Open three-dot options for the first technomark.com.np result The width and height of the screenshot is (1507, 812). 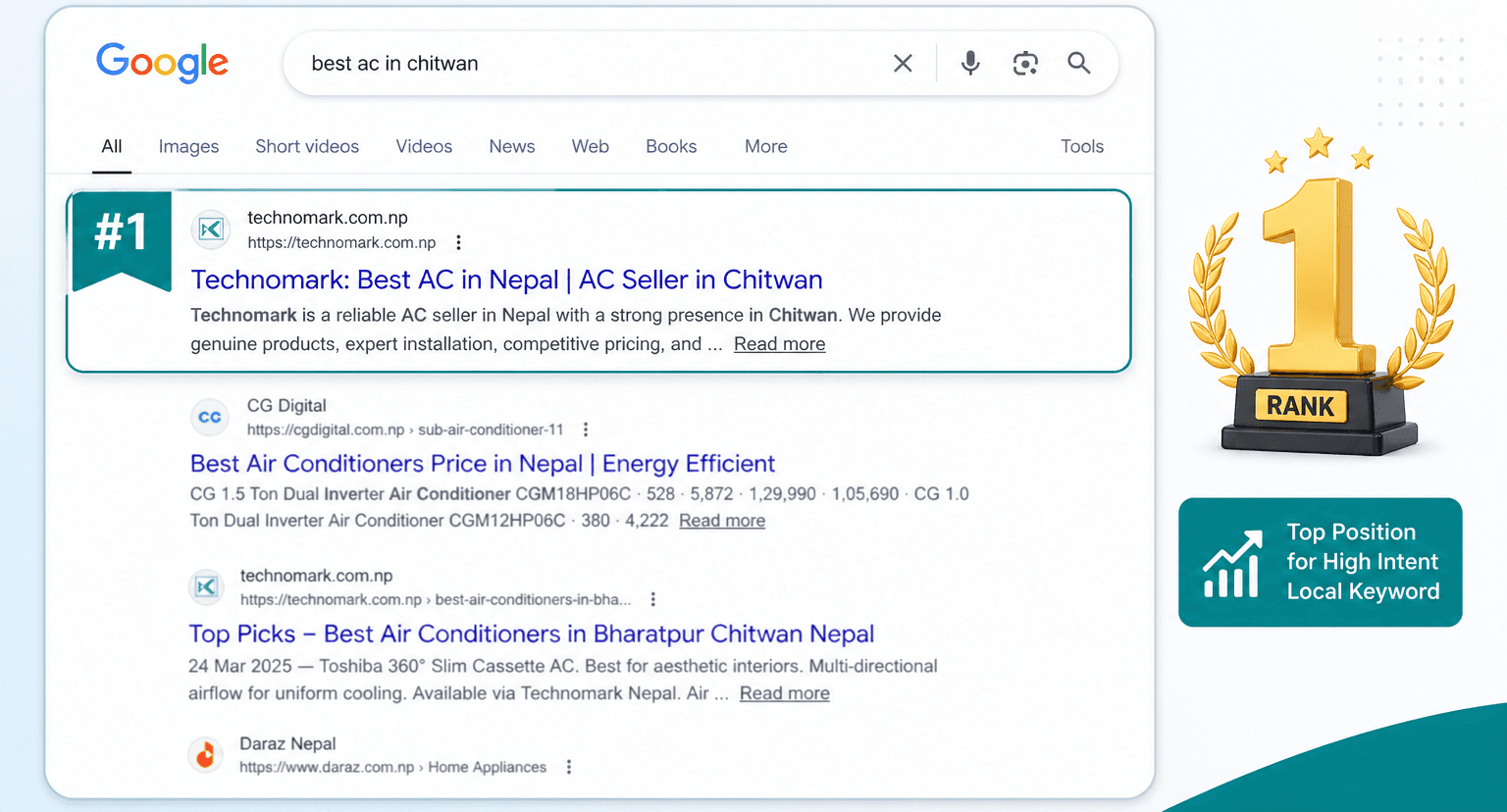coord(458,242)
